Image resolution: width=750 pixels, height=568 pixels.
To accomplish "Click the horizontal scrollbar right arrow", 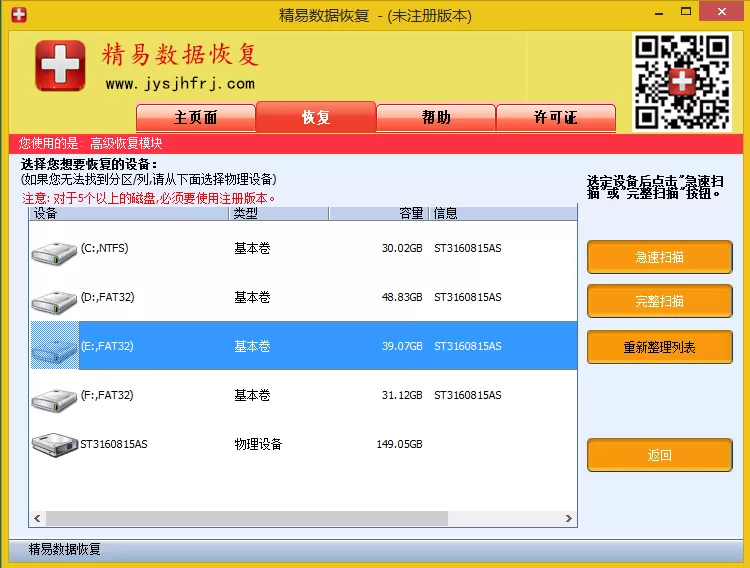I will tap(569, 518).
